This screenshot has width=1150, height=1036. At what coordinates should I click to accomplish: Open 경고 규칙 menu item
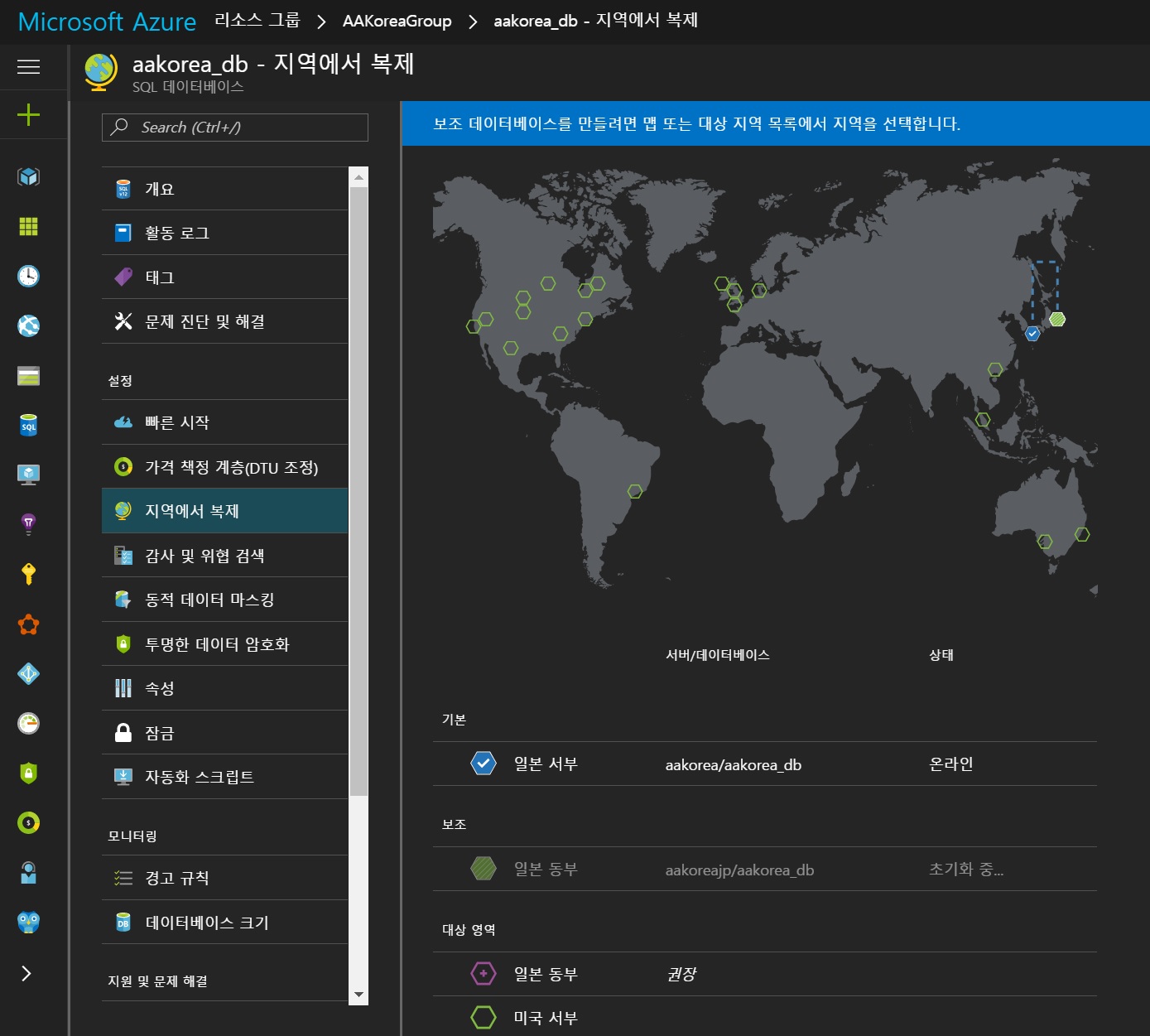click(225, 878)
